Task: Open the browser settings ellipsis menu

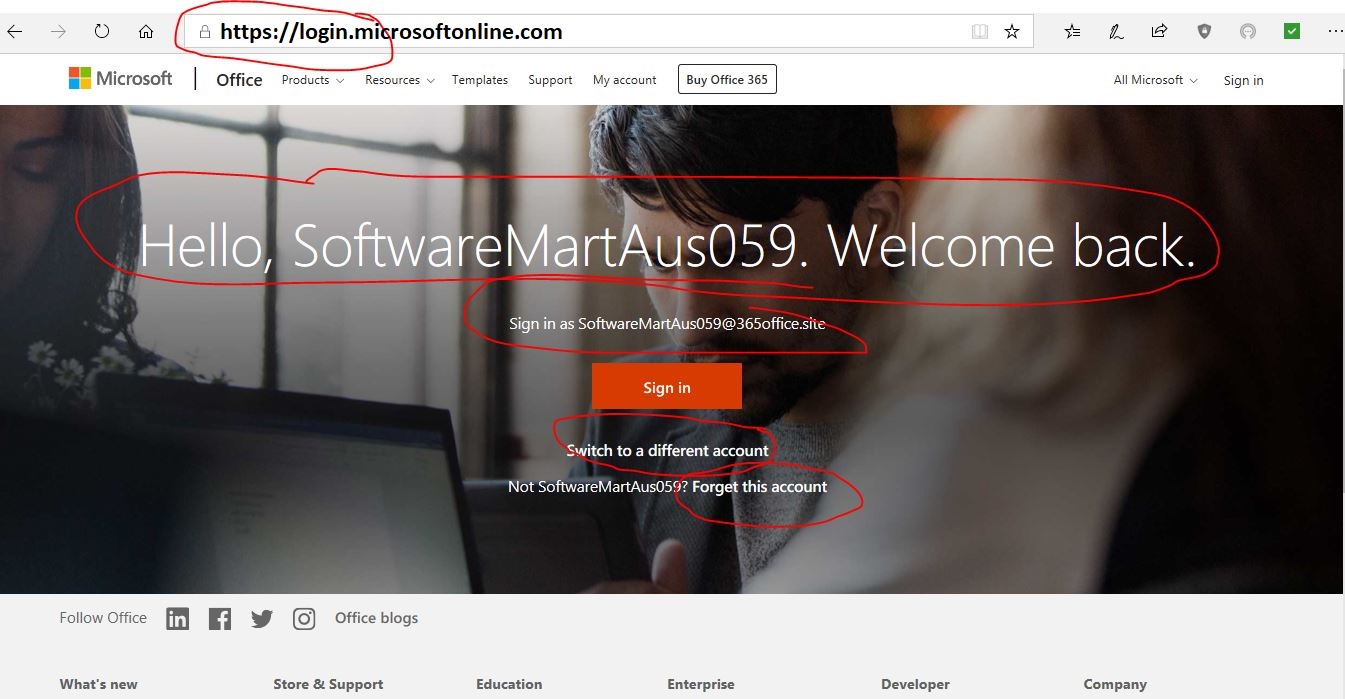Action: (1335, 32)
